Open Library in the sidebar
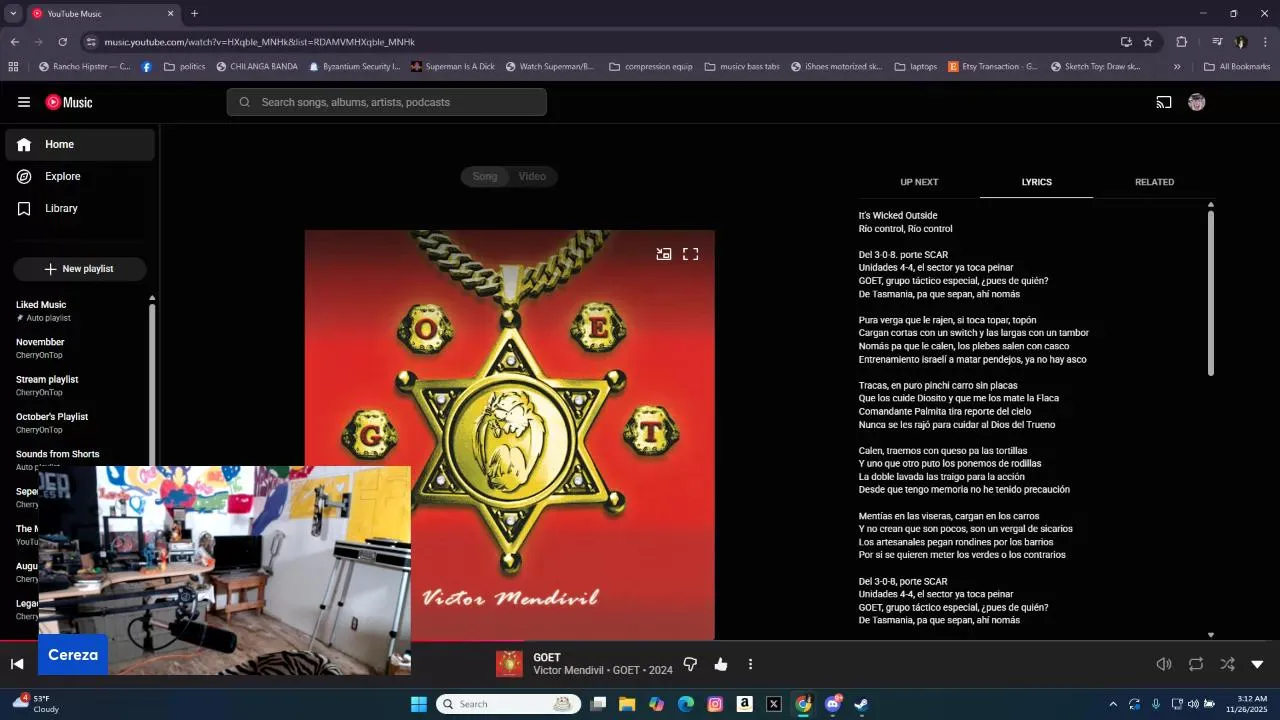This screenshot has width=1280, height=720. pyautogui.click(x=80, y=208)
